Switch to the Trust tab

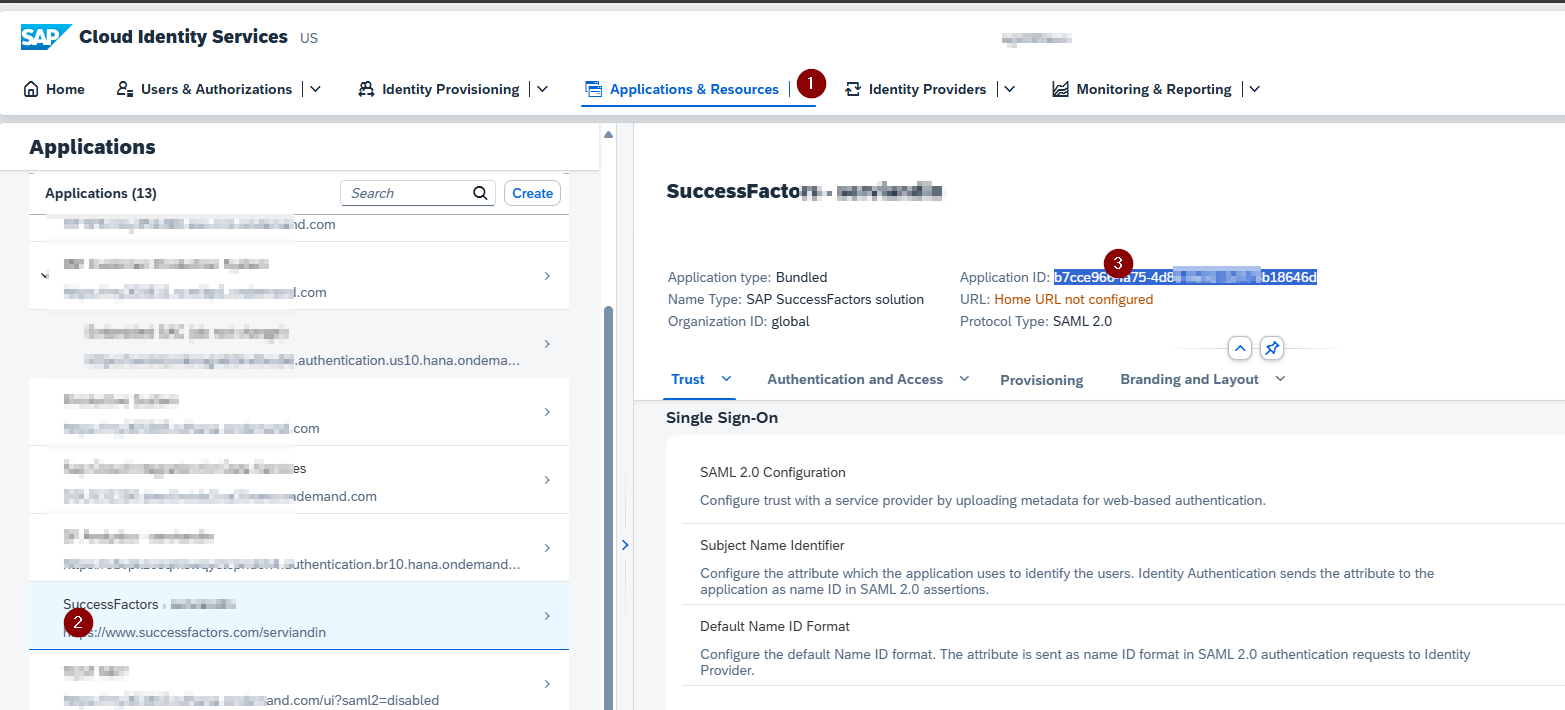[x=688, y=379]
